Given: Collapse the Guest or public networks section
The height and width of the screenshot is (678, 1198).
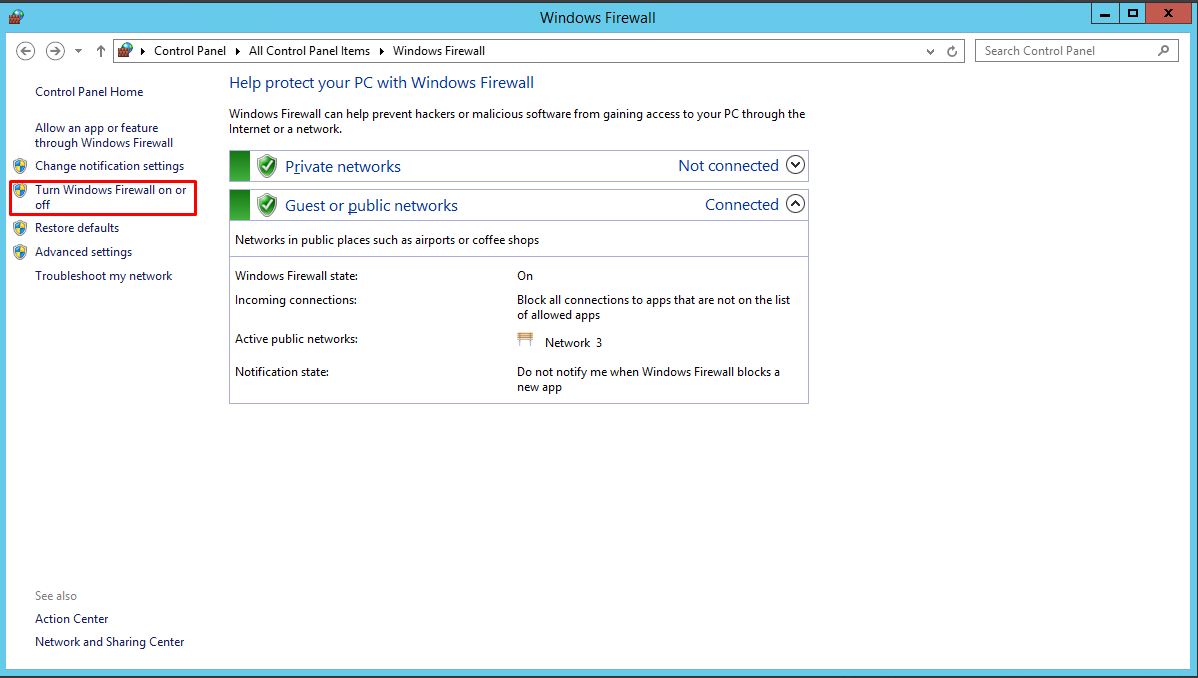Looking at the screenshot, I should [x=795, y=204].
